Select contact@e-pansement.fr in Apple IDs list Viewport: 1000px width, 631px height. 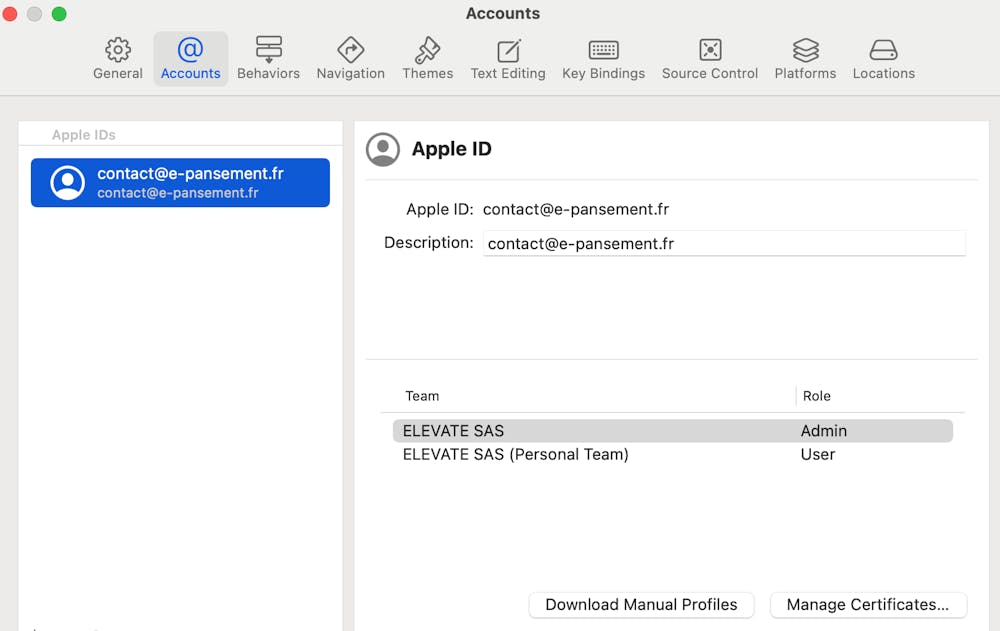[180, 183]
